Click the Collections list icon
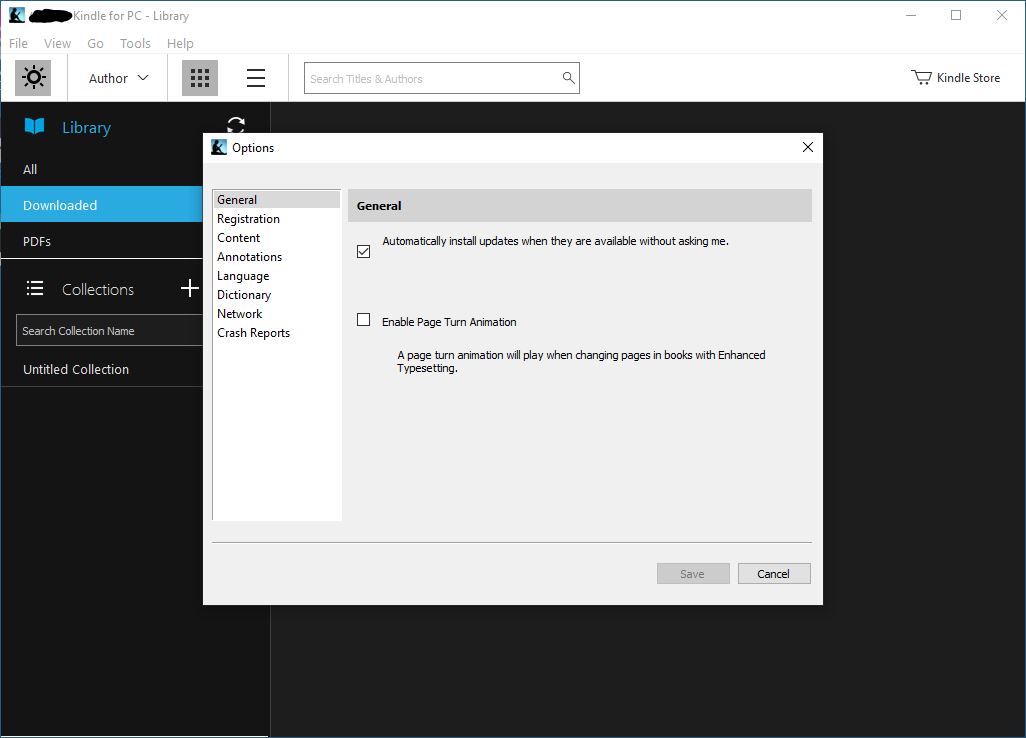 35,288
